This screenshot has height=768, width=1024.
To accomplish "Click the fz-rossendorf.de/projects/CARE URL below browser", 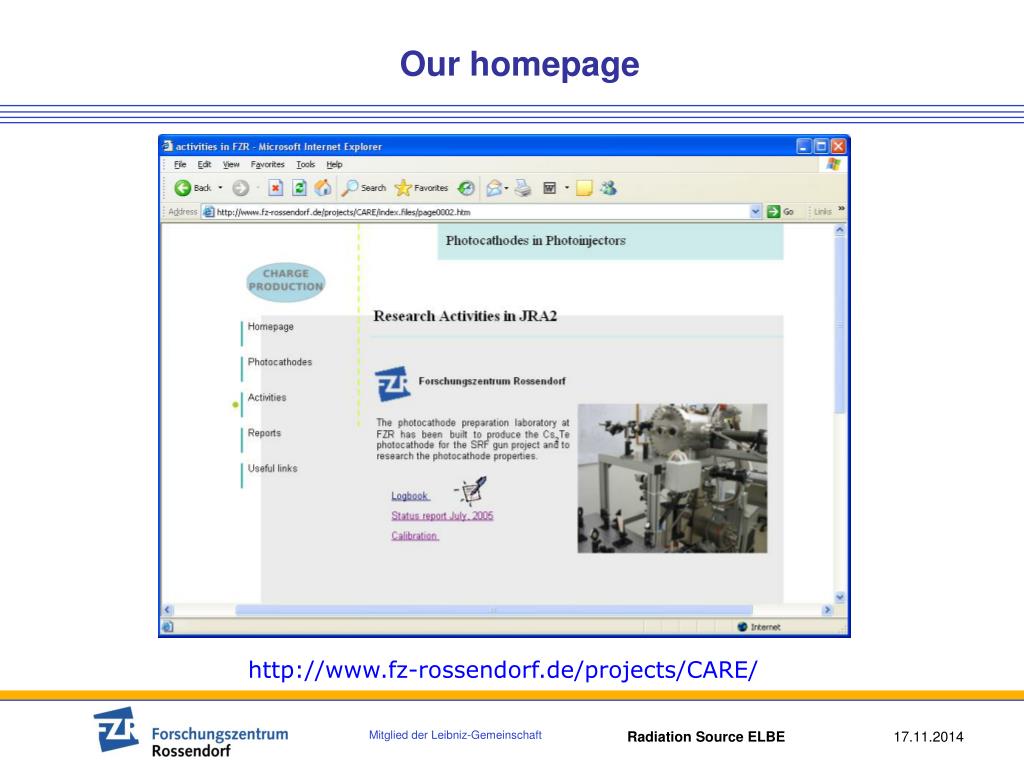I will [503, 670].
